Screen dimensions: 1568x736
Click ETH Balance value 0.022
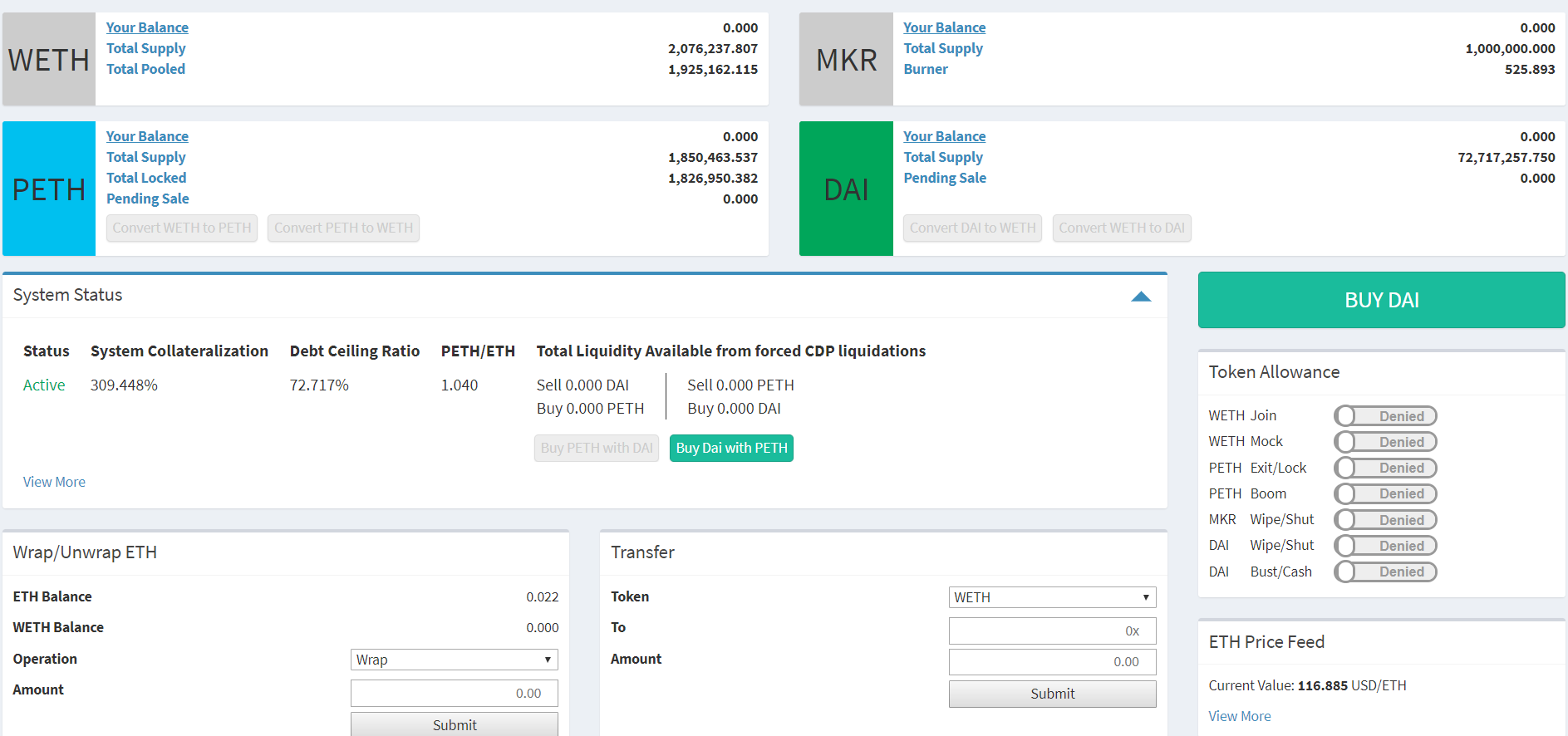[x=542, y=596]
